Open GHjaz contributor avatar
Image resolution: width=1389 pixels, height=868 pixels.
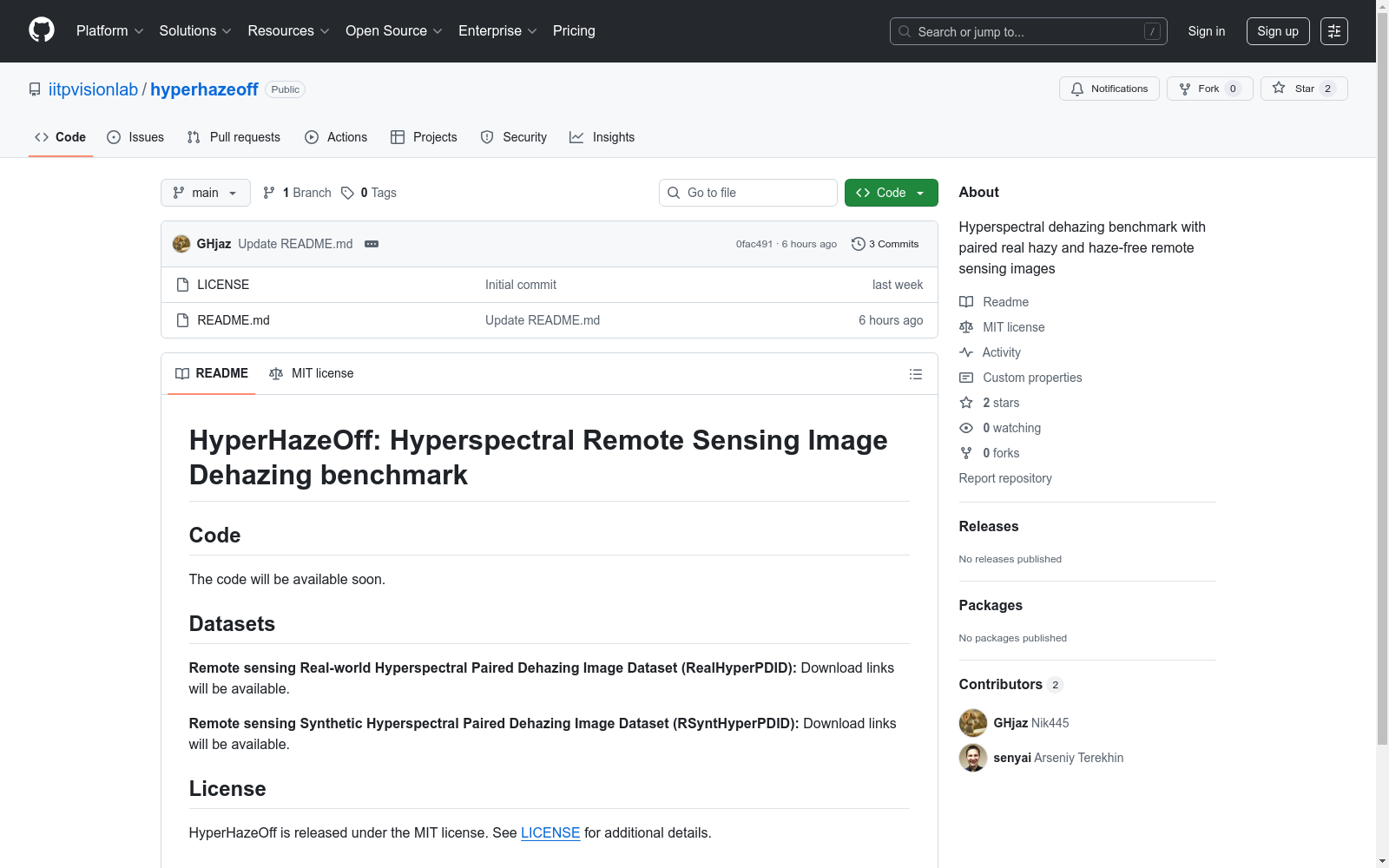click(973, 723)
